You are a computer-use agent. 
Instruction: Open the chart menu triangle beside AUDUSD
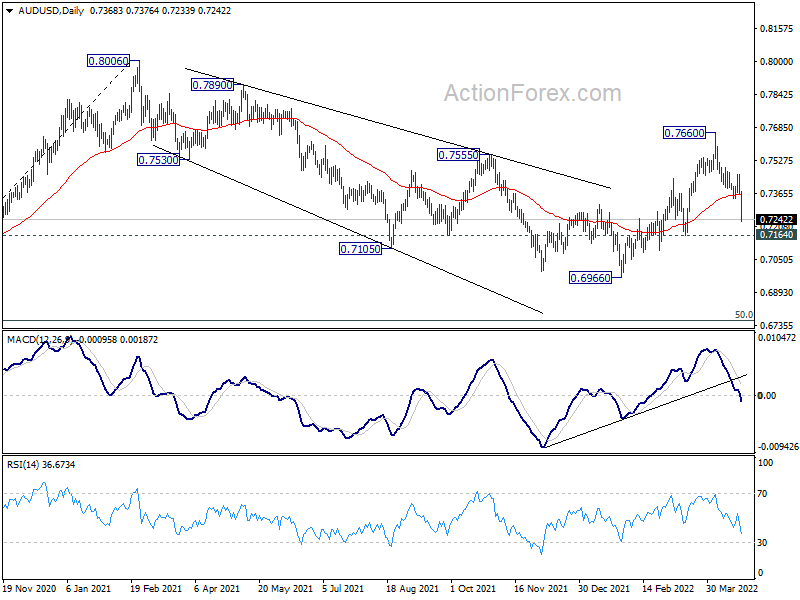10,11
